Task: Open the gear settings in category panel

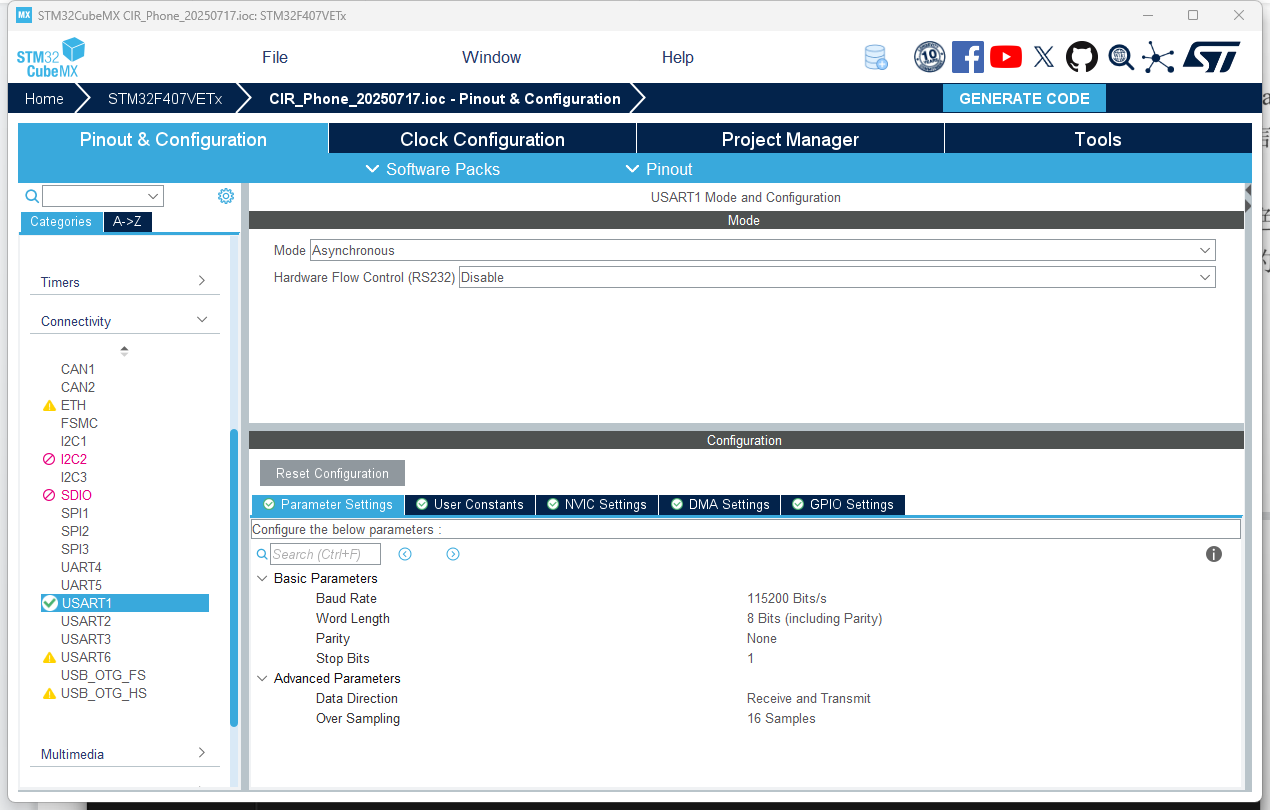Action: point(226,196)
